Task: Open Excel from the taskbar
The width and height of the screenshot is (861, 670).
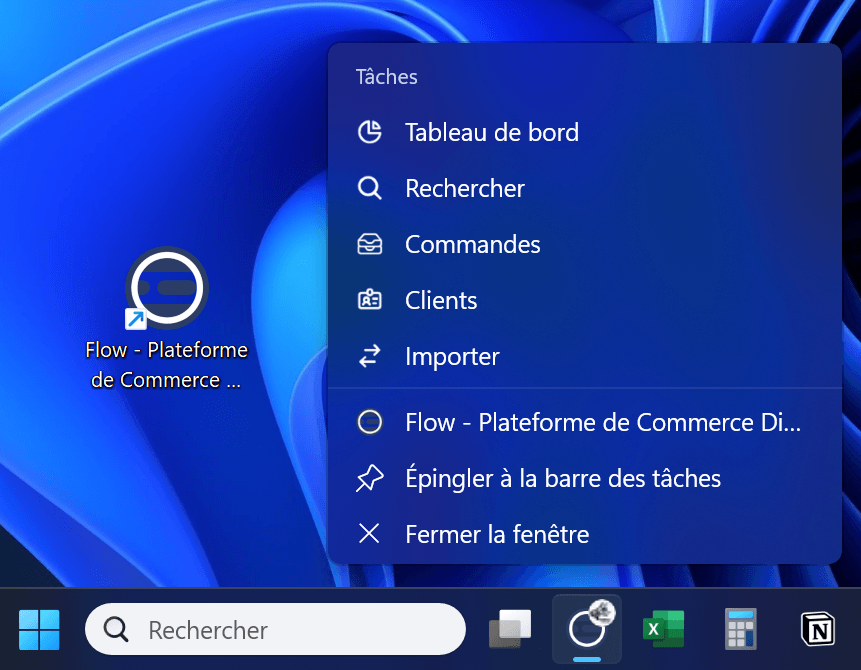Action: point(662,629)
